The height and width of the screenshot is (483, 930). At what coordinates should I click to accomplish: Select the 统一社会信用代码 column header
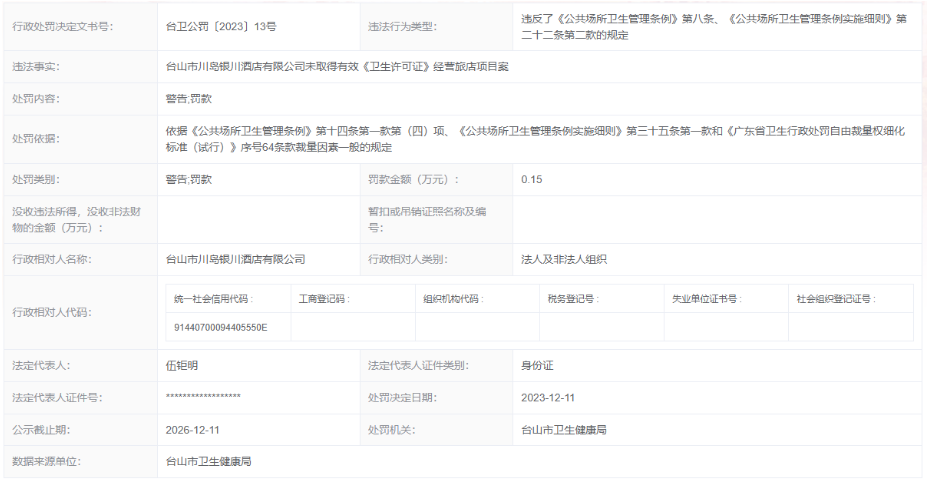(214, 299)
